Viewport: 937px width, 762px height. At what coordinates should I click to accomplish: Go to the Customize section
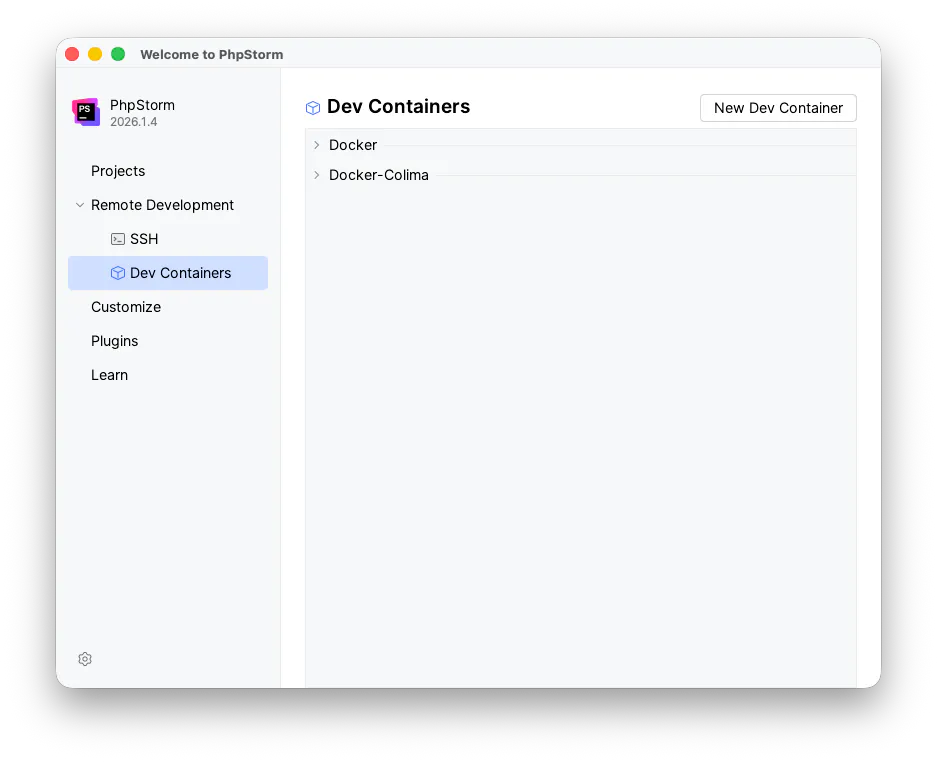click(x=125, y=307)
